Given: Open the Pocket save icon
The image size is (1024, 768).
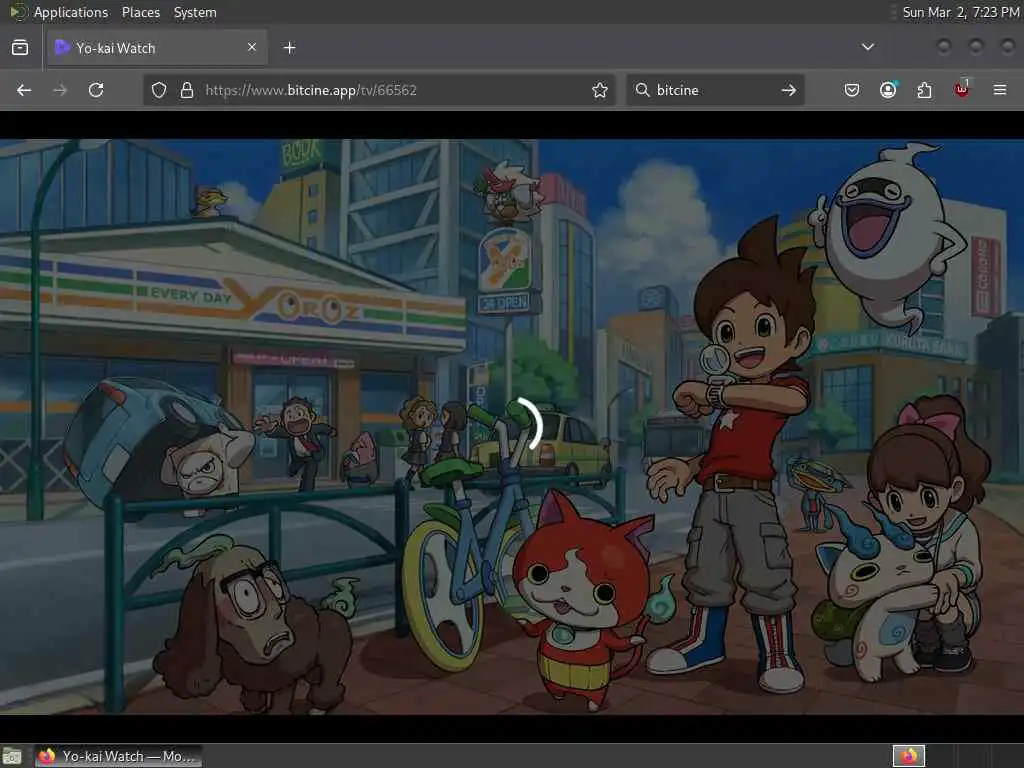Looking at the screenshot, I should tap(852, 90).
